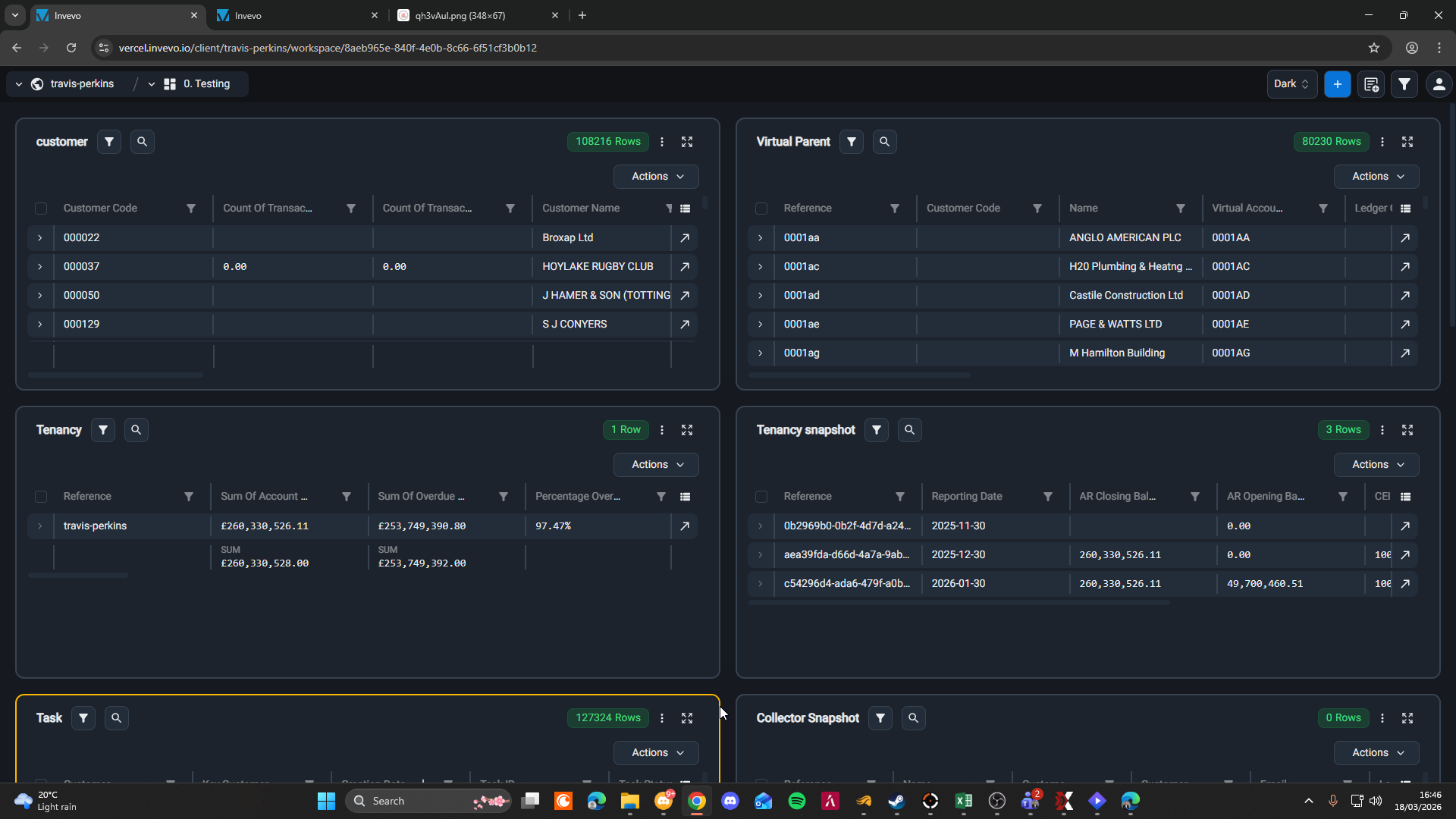Screen dimensions: 1456x819
Task: Expand the Tenancy panel to fullscreen
Action: coord(687,430)
